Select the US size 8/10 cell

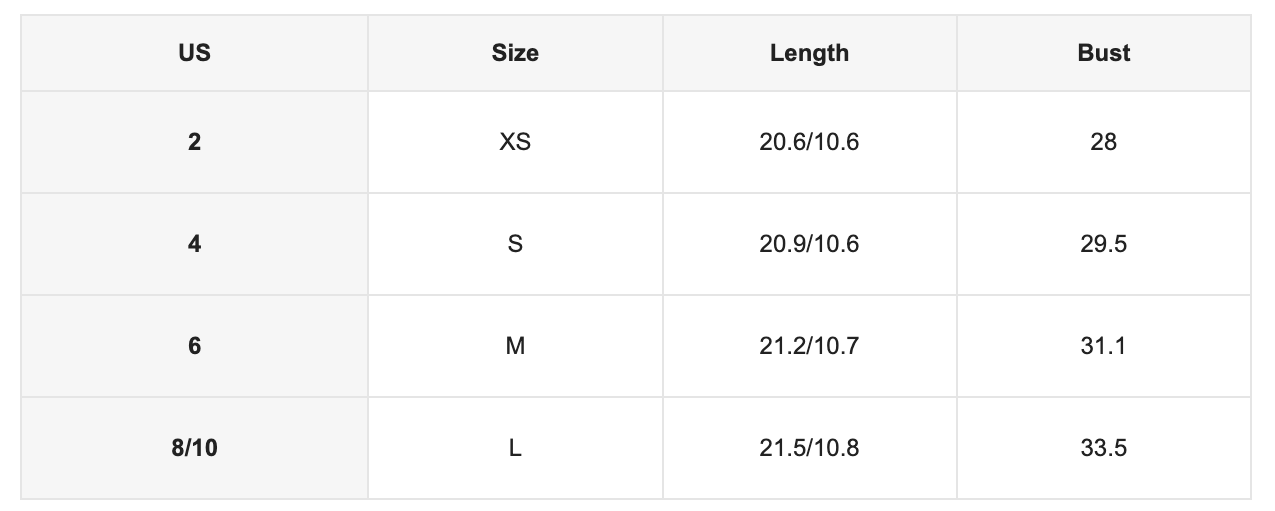(194, 448)
